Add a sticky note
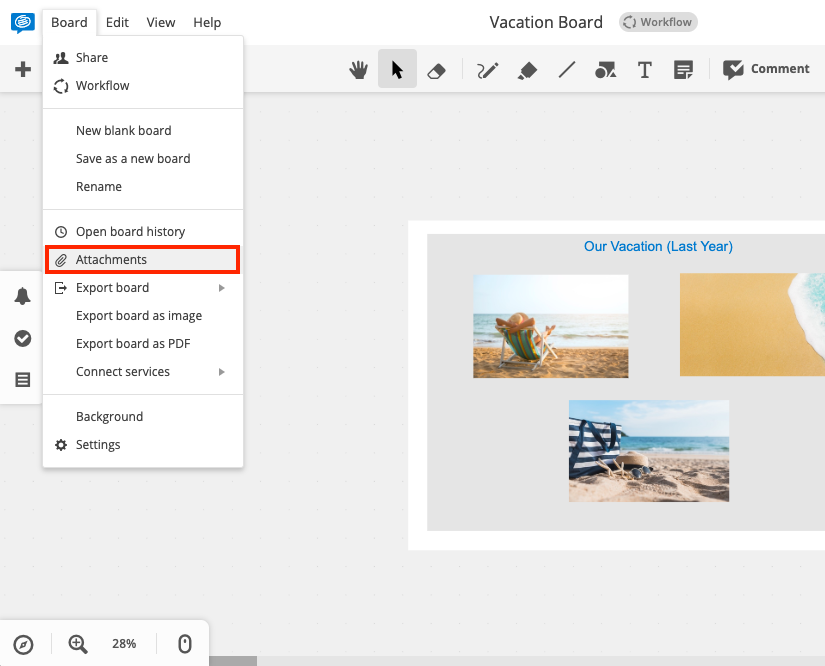 pos(684,69)
